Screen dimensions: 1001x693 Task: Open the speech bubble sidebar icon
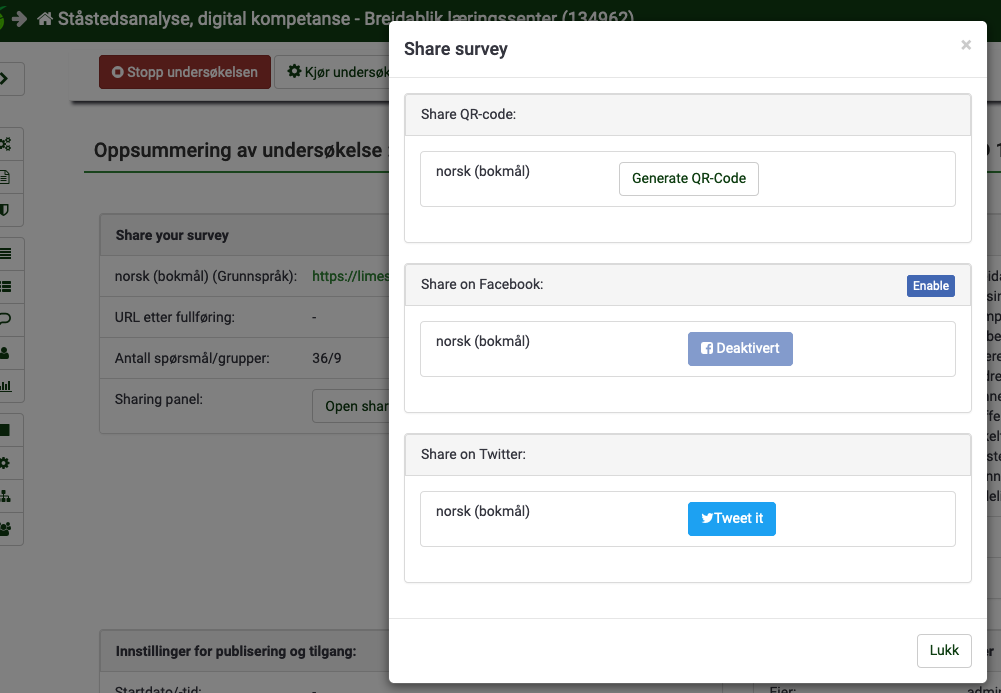click(x=7, y=319)
